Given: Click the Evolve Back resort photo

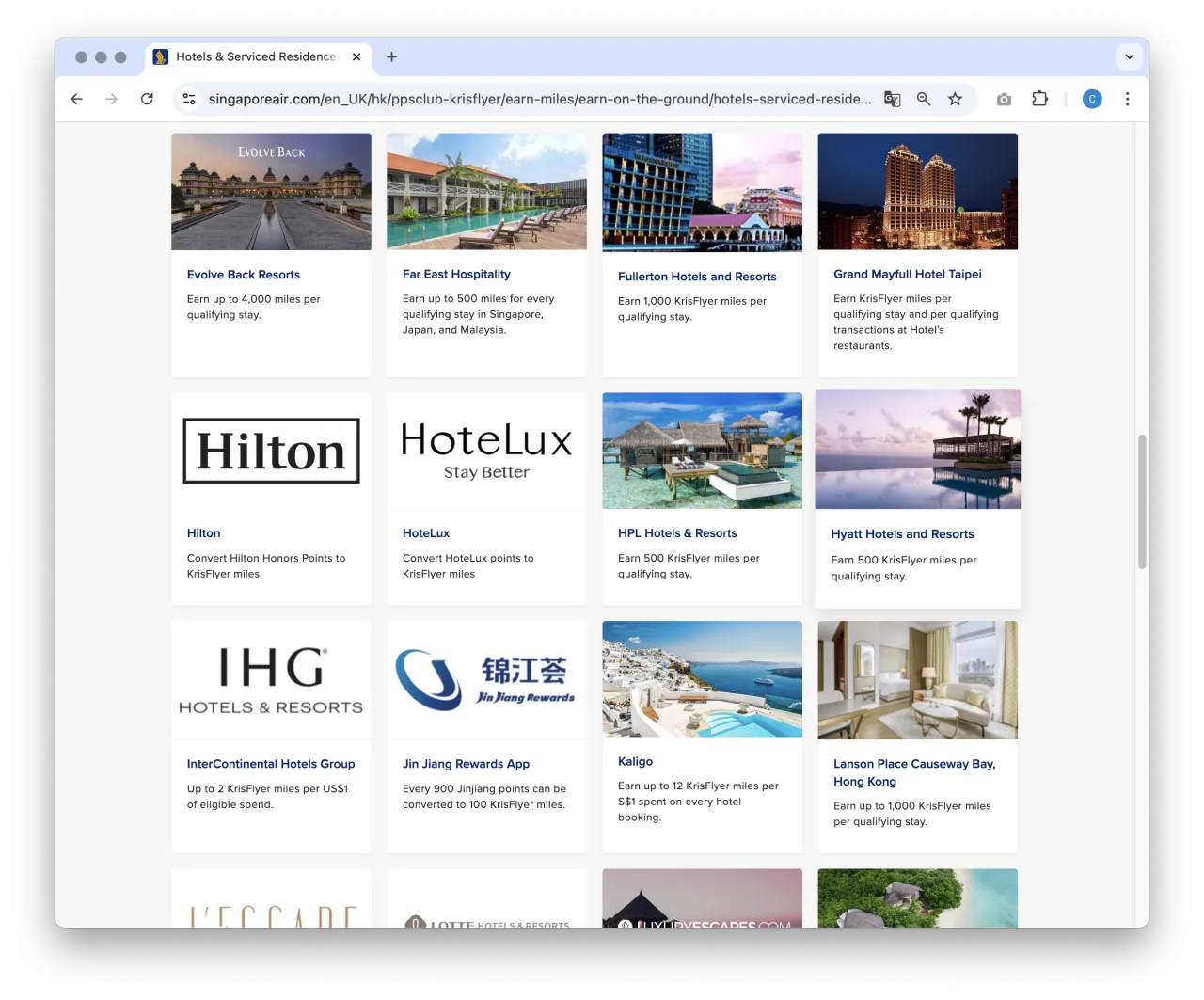Looking at the screenshot, I should click(271, 192).
